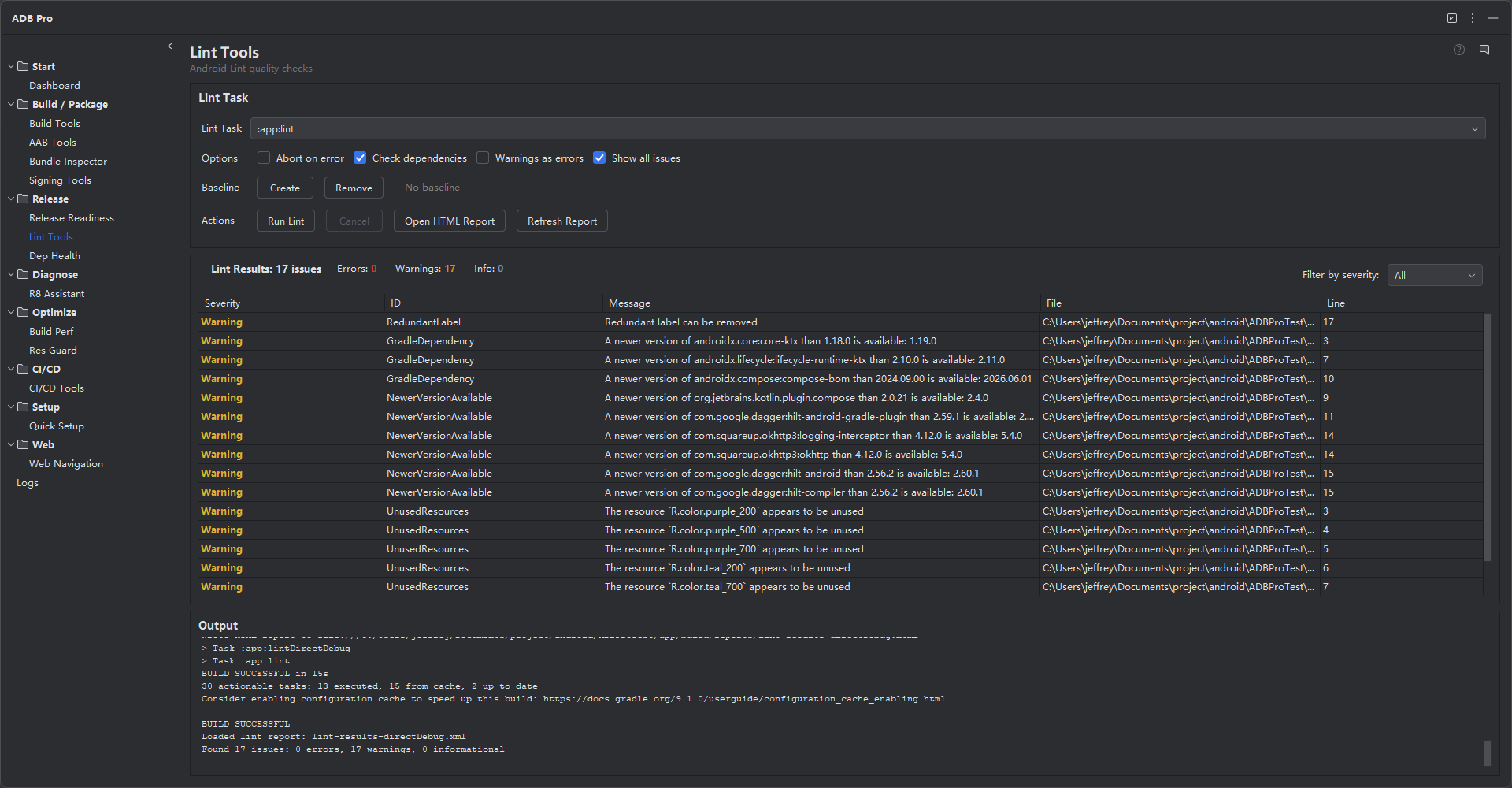
Task: Click the dock window icon in title bar
Action: click(1452, 18)
